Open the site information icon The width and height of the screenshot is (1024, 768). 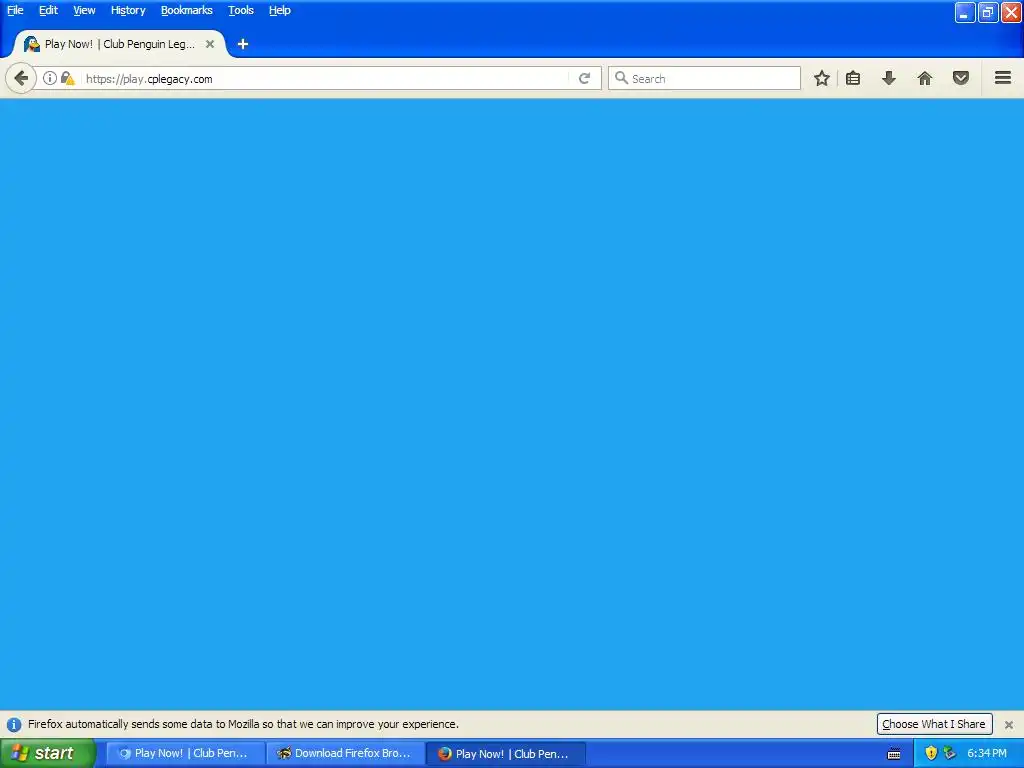click(x=50, y=78)
